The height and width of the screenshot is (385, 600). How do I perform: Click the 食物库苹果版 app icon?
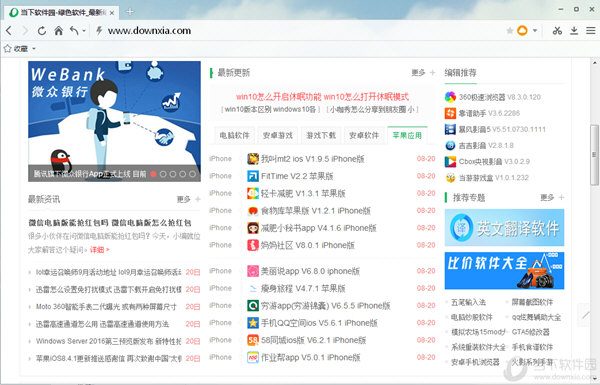coord(253,210)
